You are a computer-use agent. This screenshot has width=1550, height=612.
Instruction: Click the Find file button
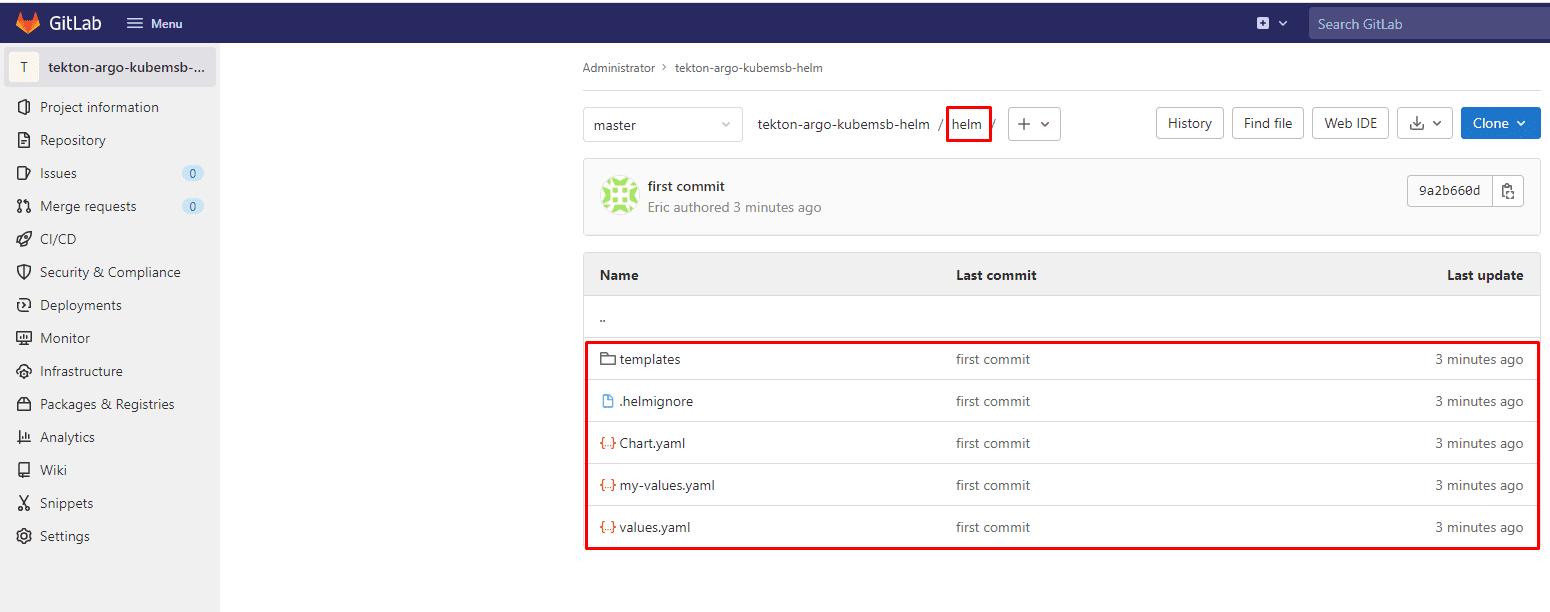1268,123
